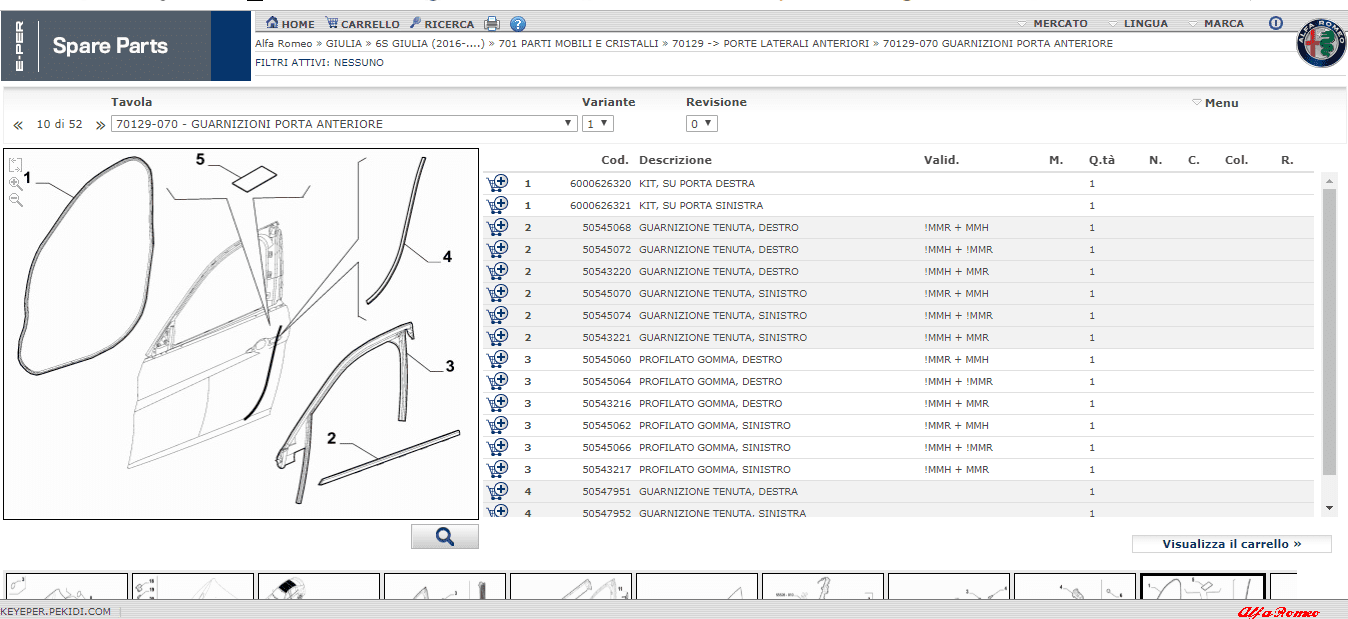The width and height of the screenshot is (1348, 619).
Task: Expand the Menu dropdown
Action: [x=1215, y=103]
